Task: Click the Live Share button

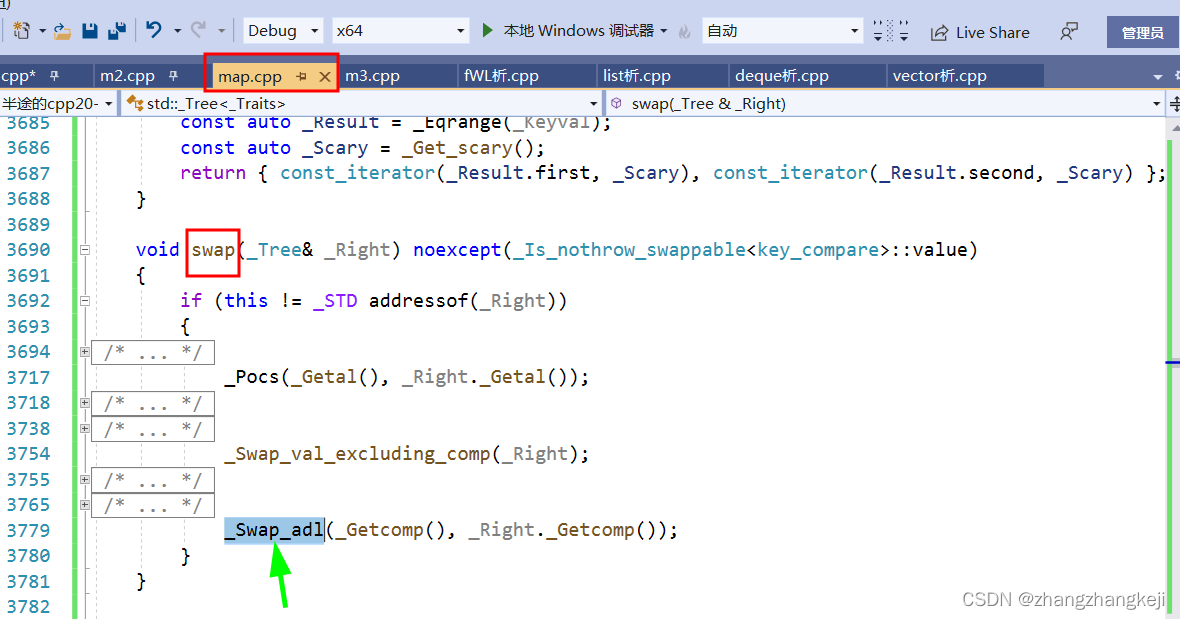Action: click(980, 32)
